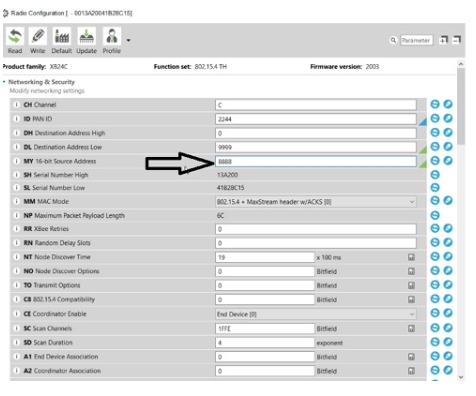Click the Read radio settings icon

click(x=15, y=36)
